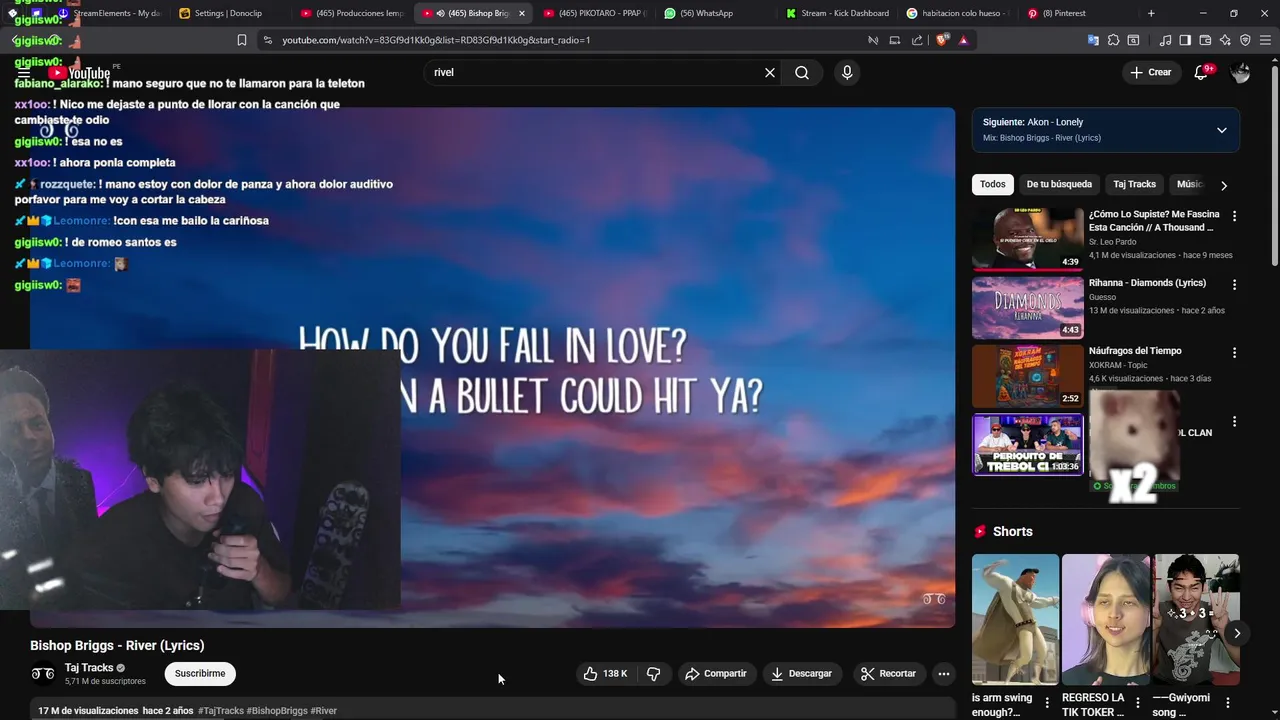The image size is (1280, 720).
Task: Open Rihanna Diamonds video thumbnail
Action: pos(1027,307)
